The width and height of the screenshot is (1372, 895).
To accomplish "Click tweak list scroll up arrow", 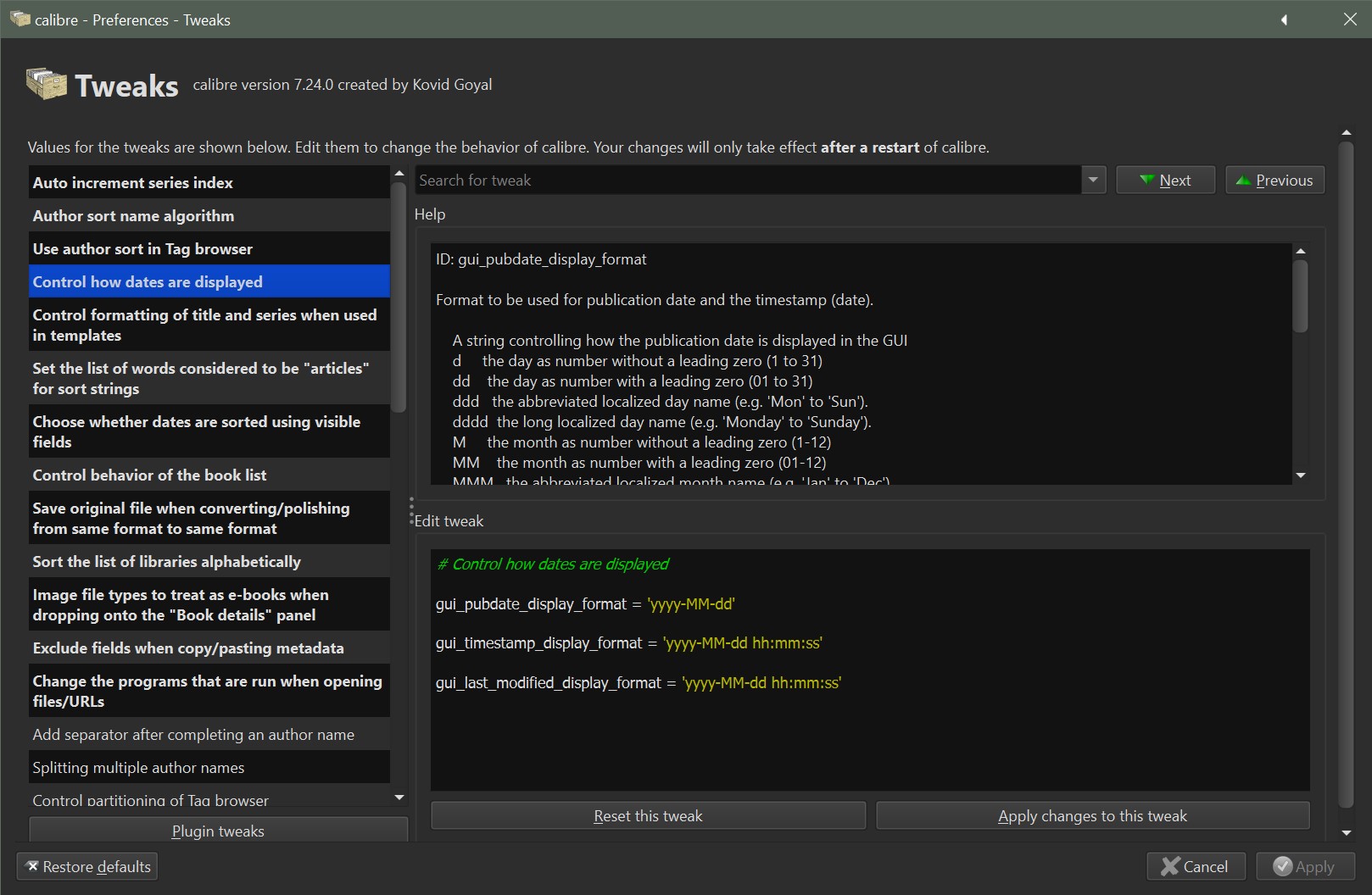I will (x=399, y=174).
